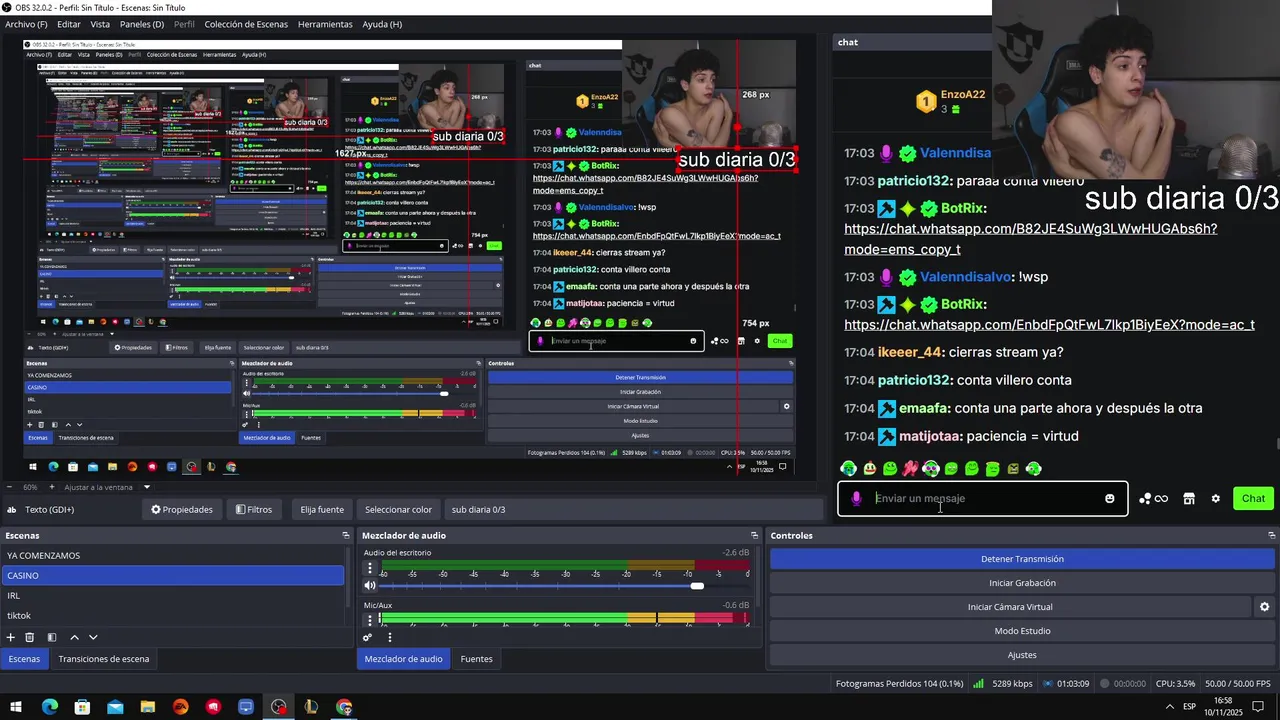Switch to Mezclador de audio tab
Viewport: 1280px width, 720px height.
[x=403, y=659]
